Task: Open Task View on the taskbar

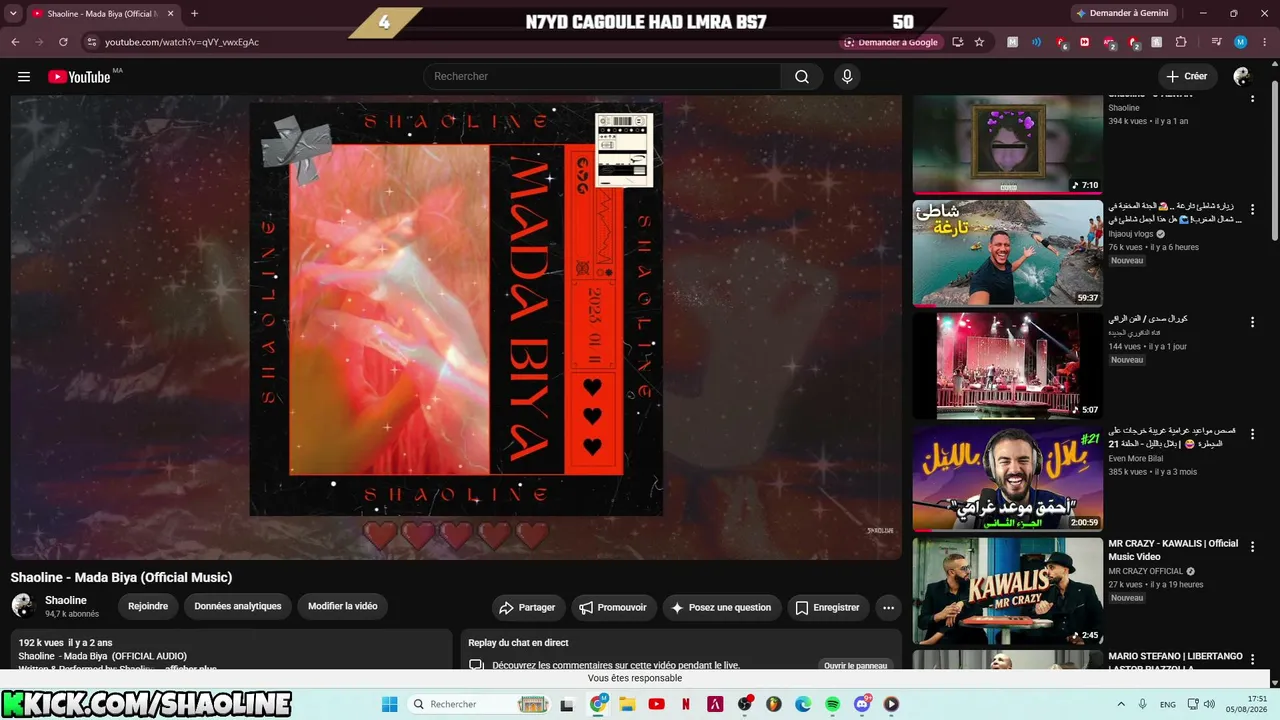Action: coord(568,704)
